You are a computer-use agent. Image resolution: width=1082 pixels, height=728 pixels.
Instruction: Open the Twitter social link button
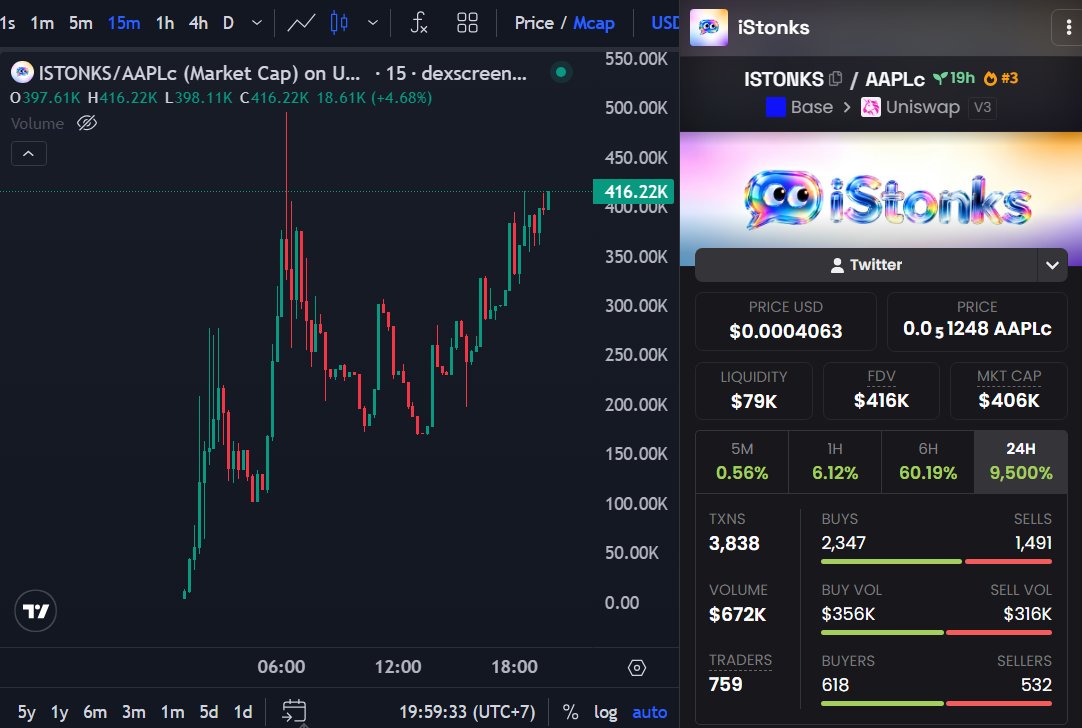click(x=866, y=265)
